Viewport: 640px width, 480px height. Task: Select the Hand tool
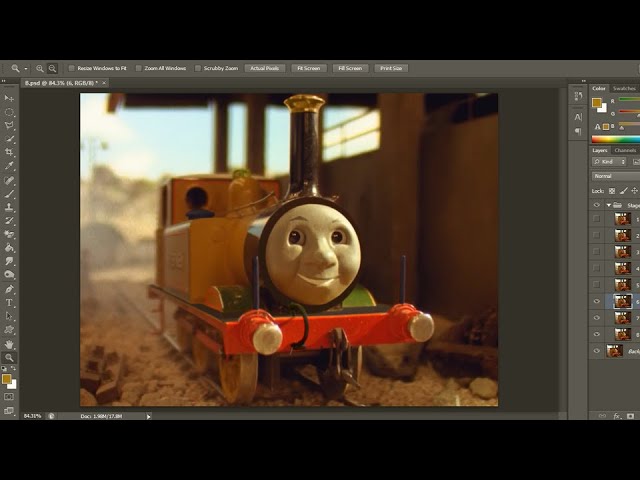9,344
